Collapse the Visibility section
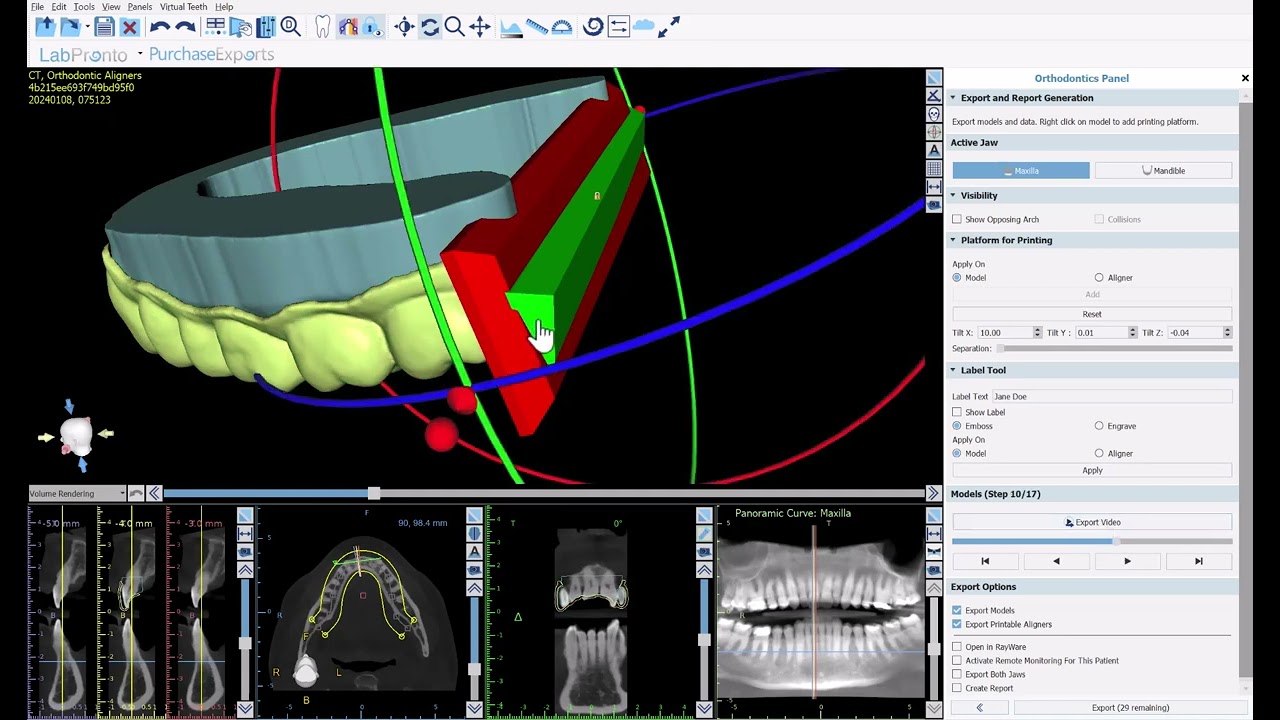 (x=953, y=195)
